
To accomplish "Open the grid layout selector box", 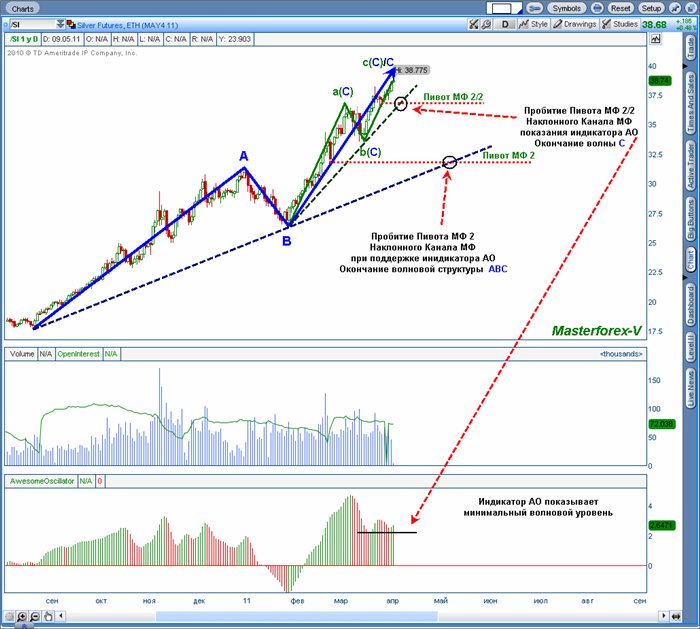I will click(504, 8).
